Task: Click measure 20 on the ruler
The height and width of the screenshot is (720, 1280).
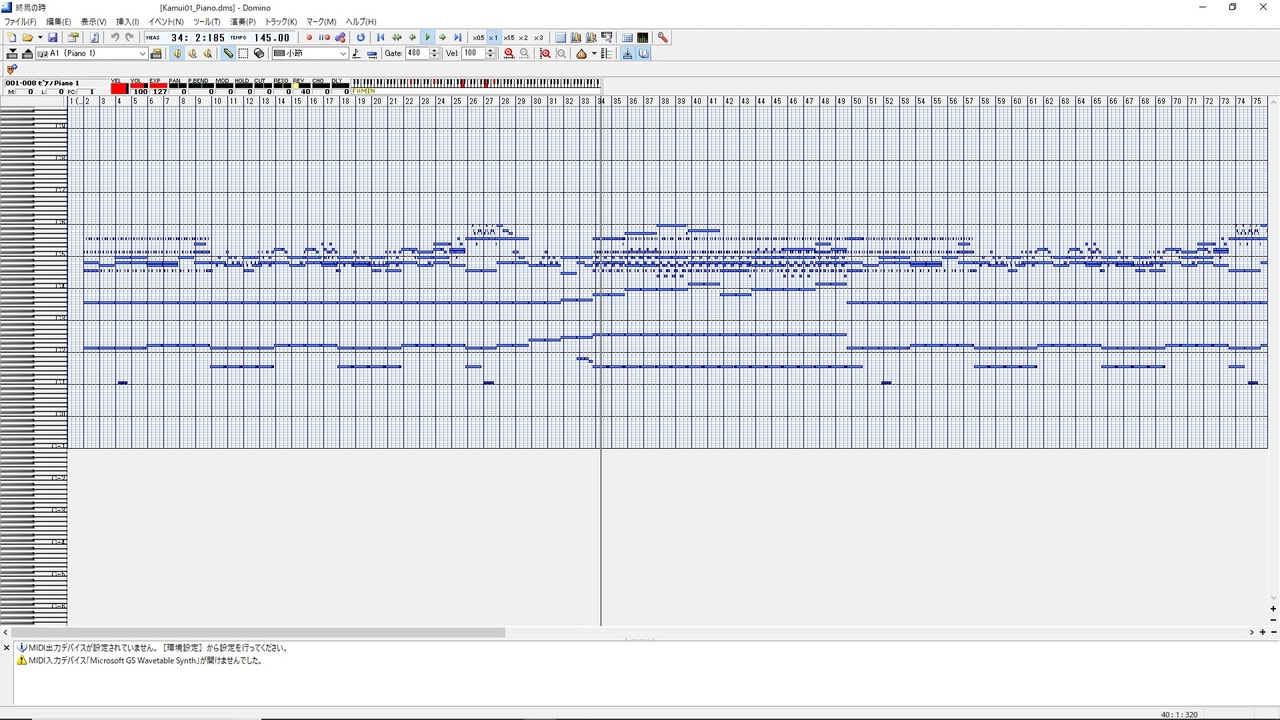Action: [x=377, y=101]
